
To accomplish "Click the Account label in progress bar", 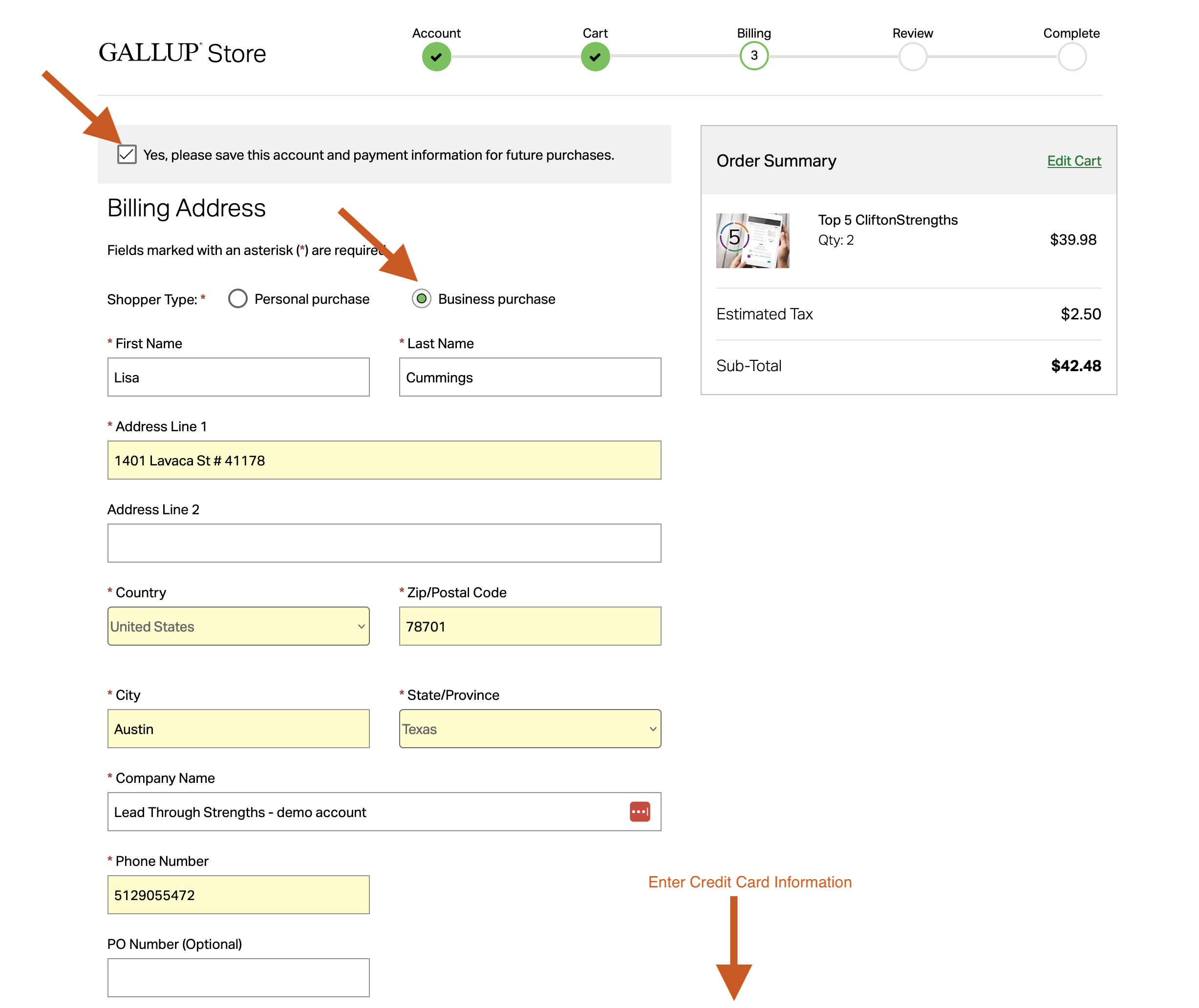I will 436,33.
